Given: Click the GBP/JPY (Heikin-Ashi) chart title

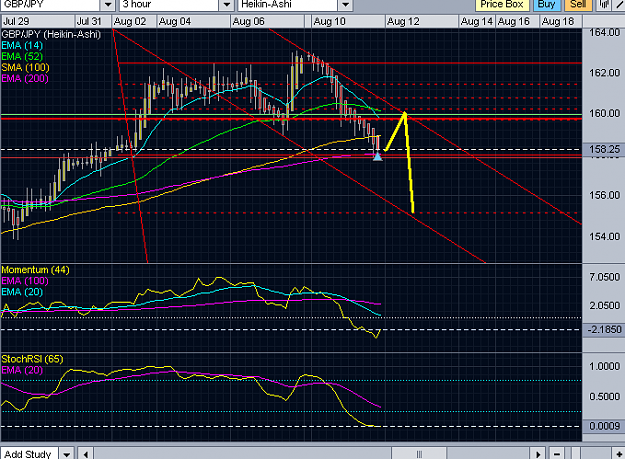Looking at the screenshot, I should click(51, 34).
